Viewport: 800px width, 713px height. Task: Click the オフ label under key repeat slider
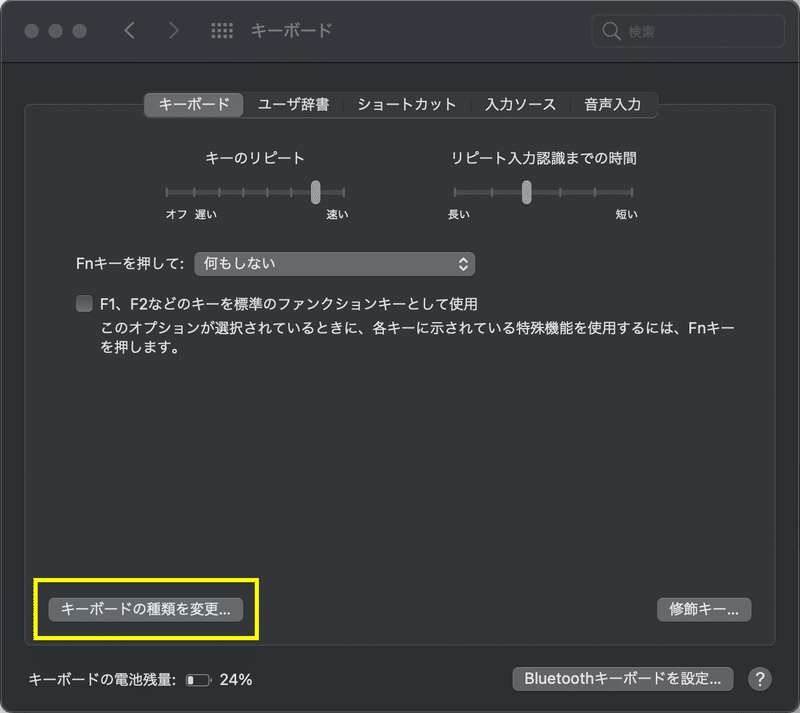(x=177, y=214)
